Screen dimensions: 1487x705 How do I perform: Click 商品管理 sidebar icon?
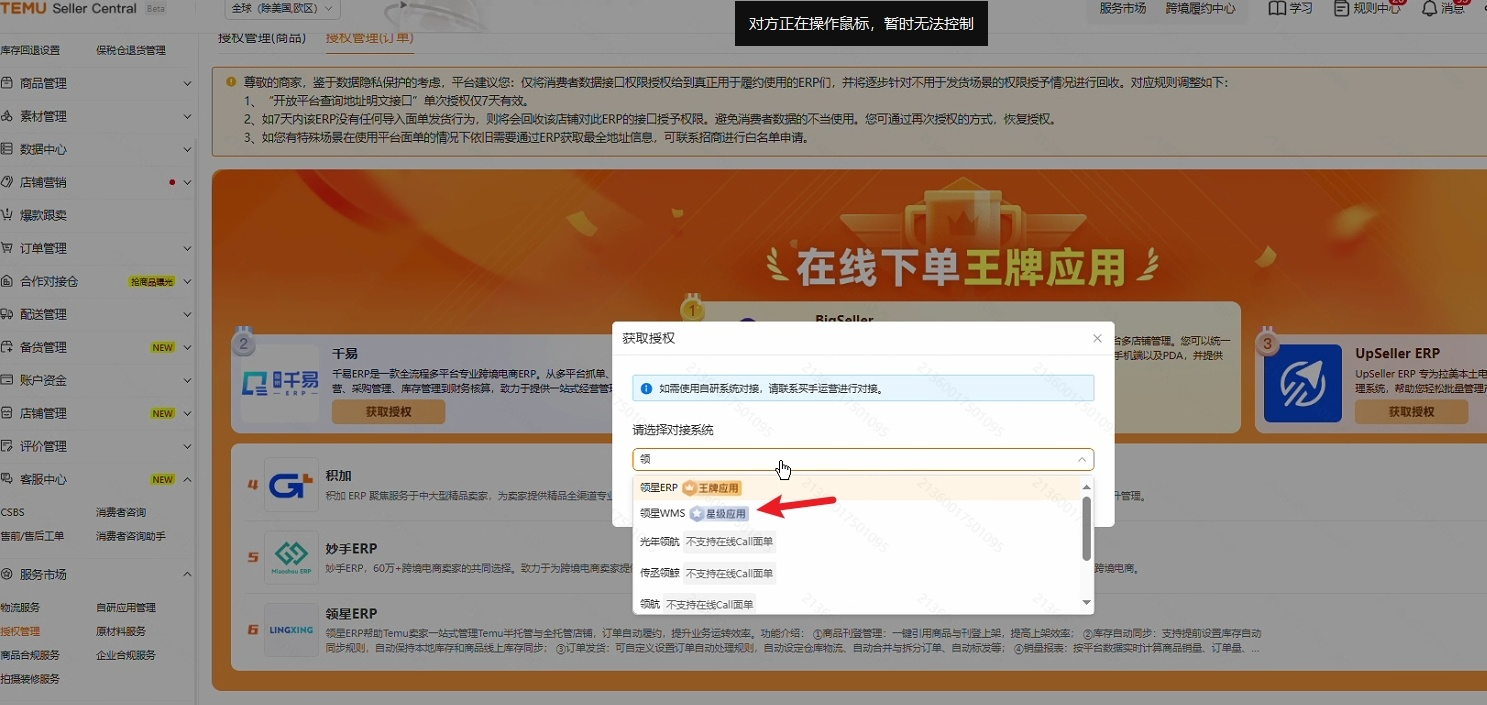[x=7, y=83]
